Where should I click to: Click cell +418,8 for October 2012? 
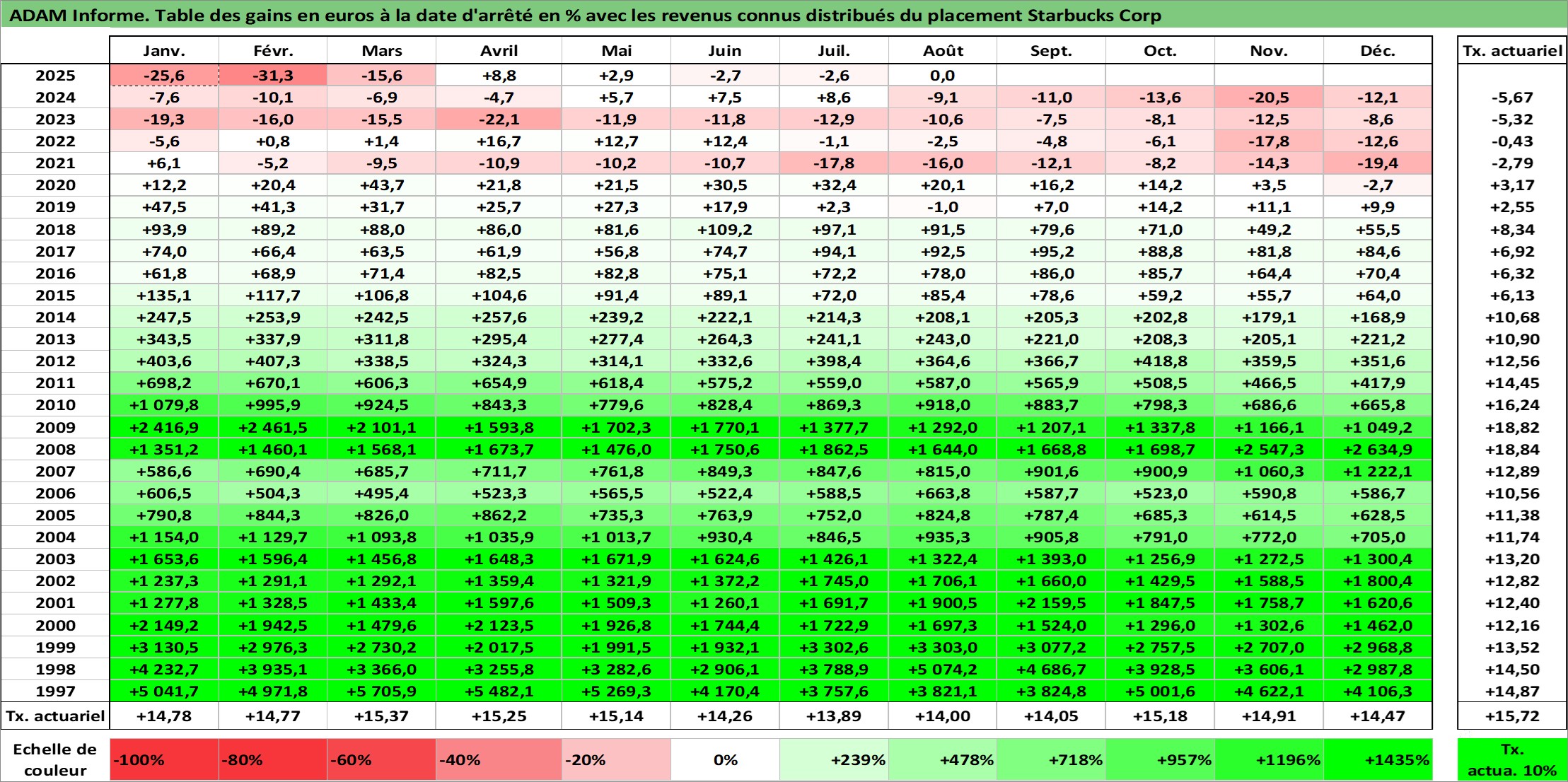1160,361
